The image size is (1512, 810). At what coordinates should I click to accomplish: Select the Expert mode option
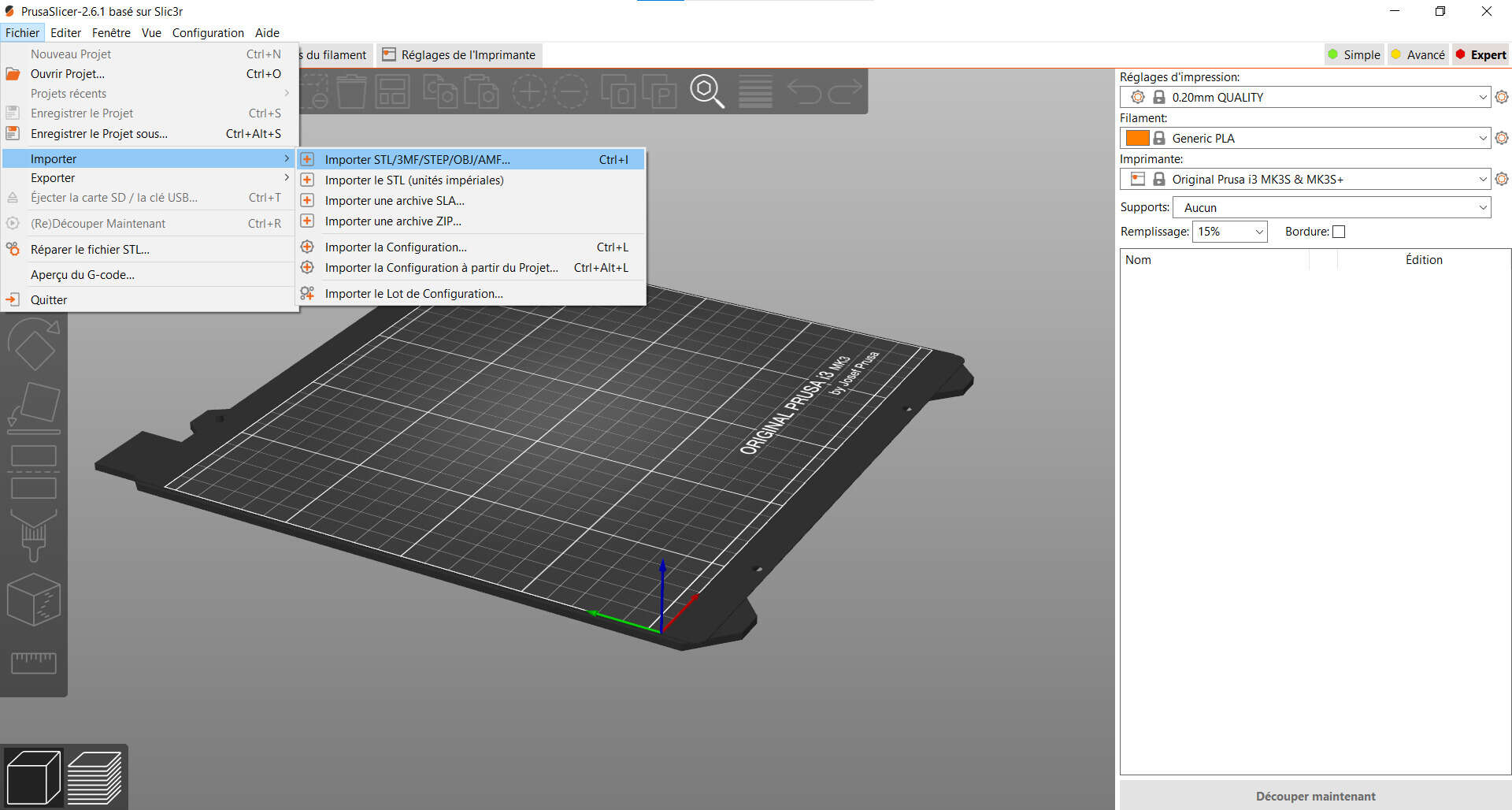click(1480, 54)
